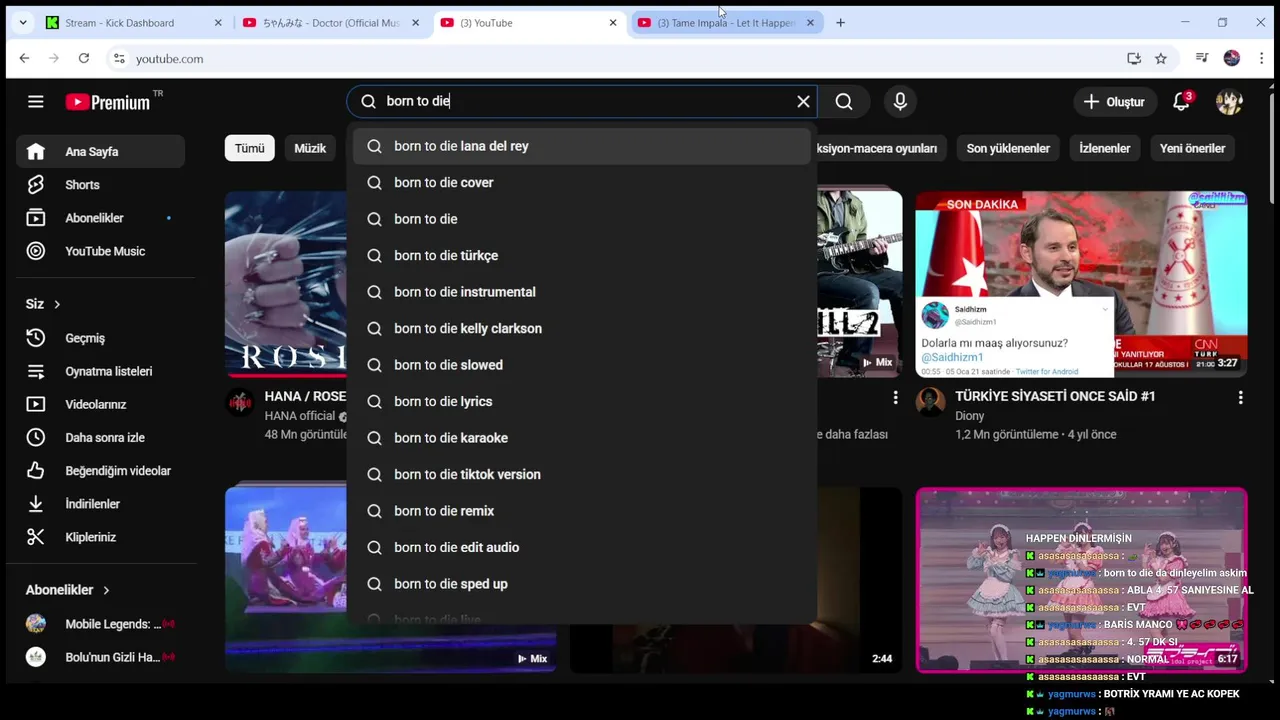Choose suggestion born to die lyrics
Viewport: 1280px width, 720px height.
(x=581, y=402)
